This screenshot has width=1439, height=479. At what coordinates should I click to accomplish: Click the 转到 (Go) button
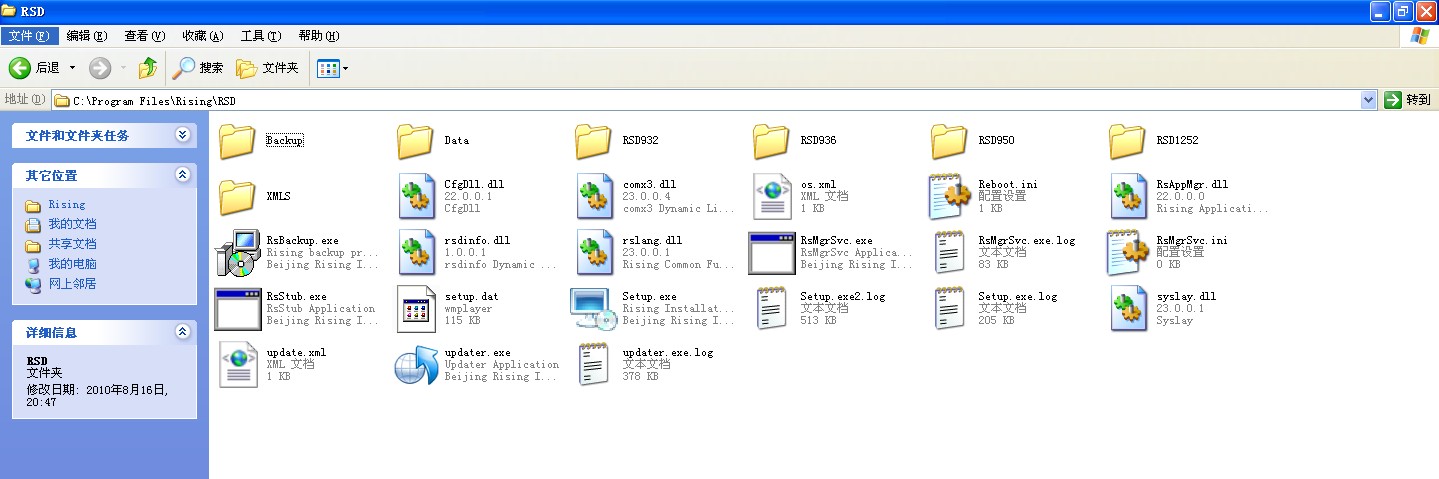coord(1408,100)
